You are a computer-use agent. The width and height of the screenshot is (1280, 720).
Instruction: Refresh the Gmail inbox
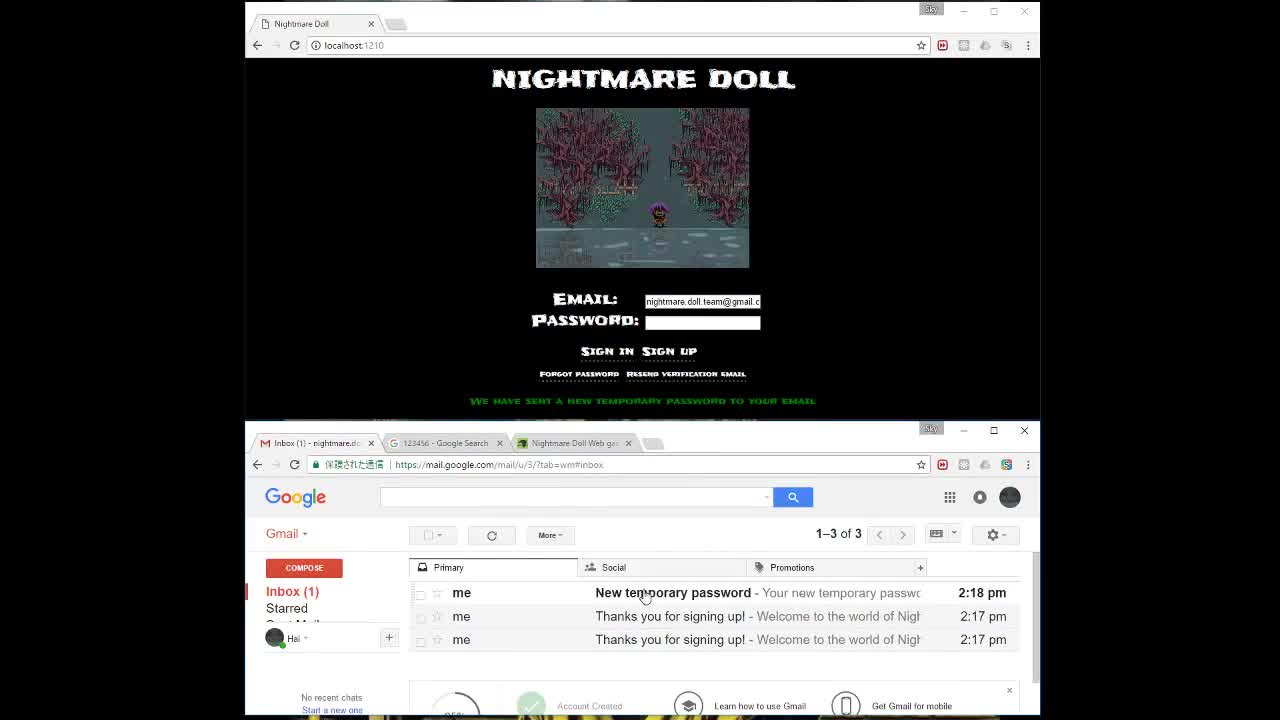[x=491, y=535]
